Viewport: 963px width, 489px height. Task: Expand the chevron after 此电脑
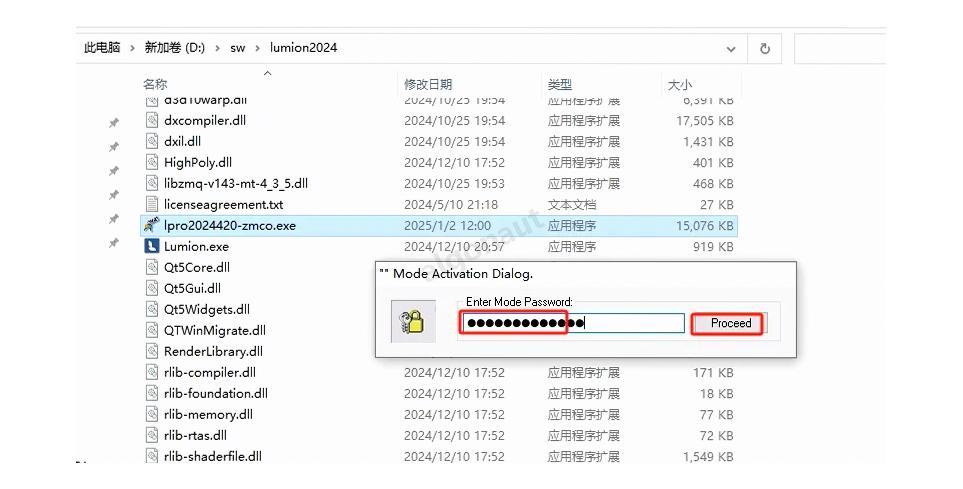click(x=132, y=48)
